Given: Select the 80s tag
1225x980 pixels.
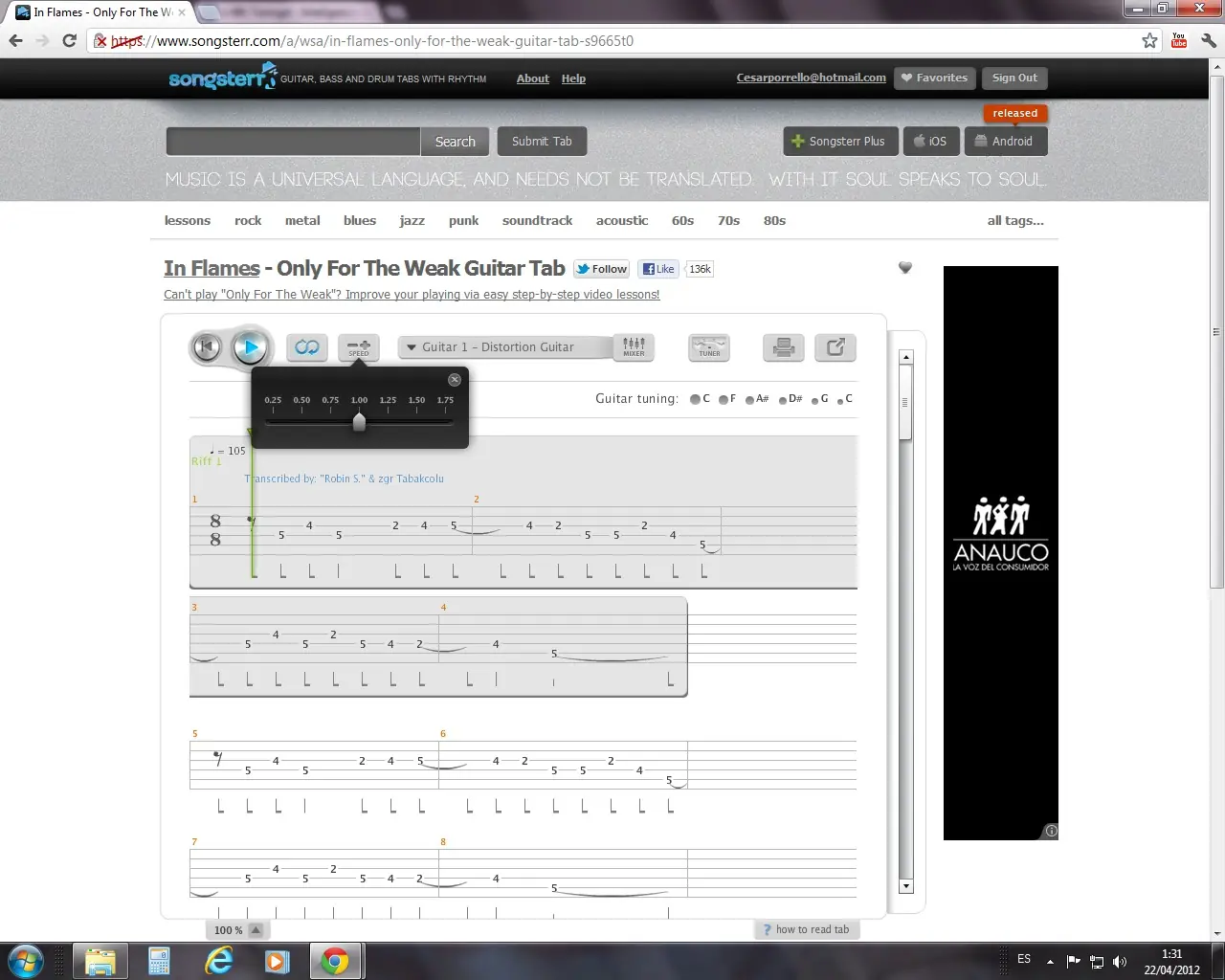Looking at the screenshot, I should [774, 220].
